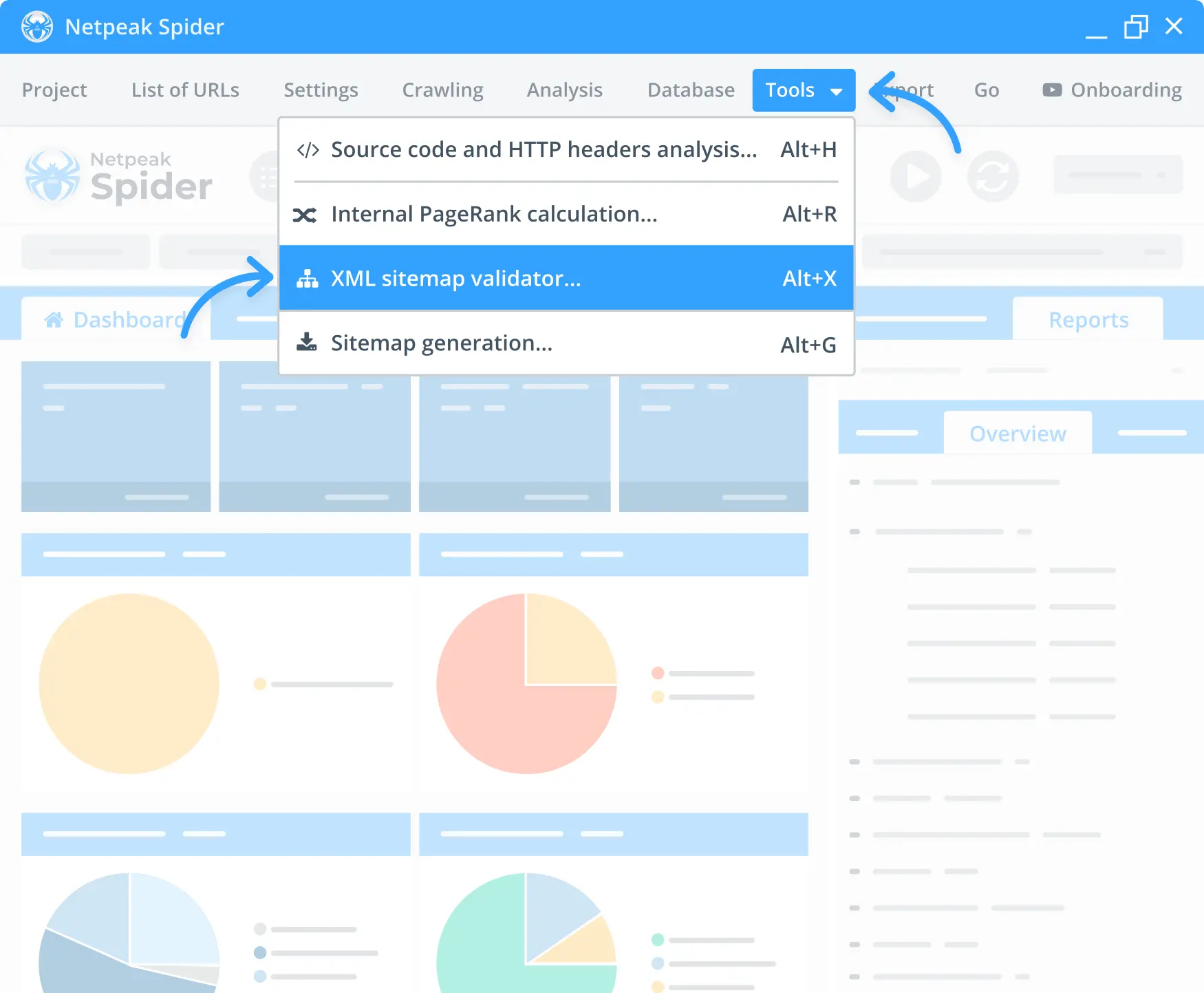Viewport: 1204px width, 993px height.
Task: Select Internal PageRank calculation
Action: (566, 214)
